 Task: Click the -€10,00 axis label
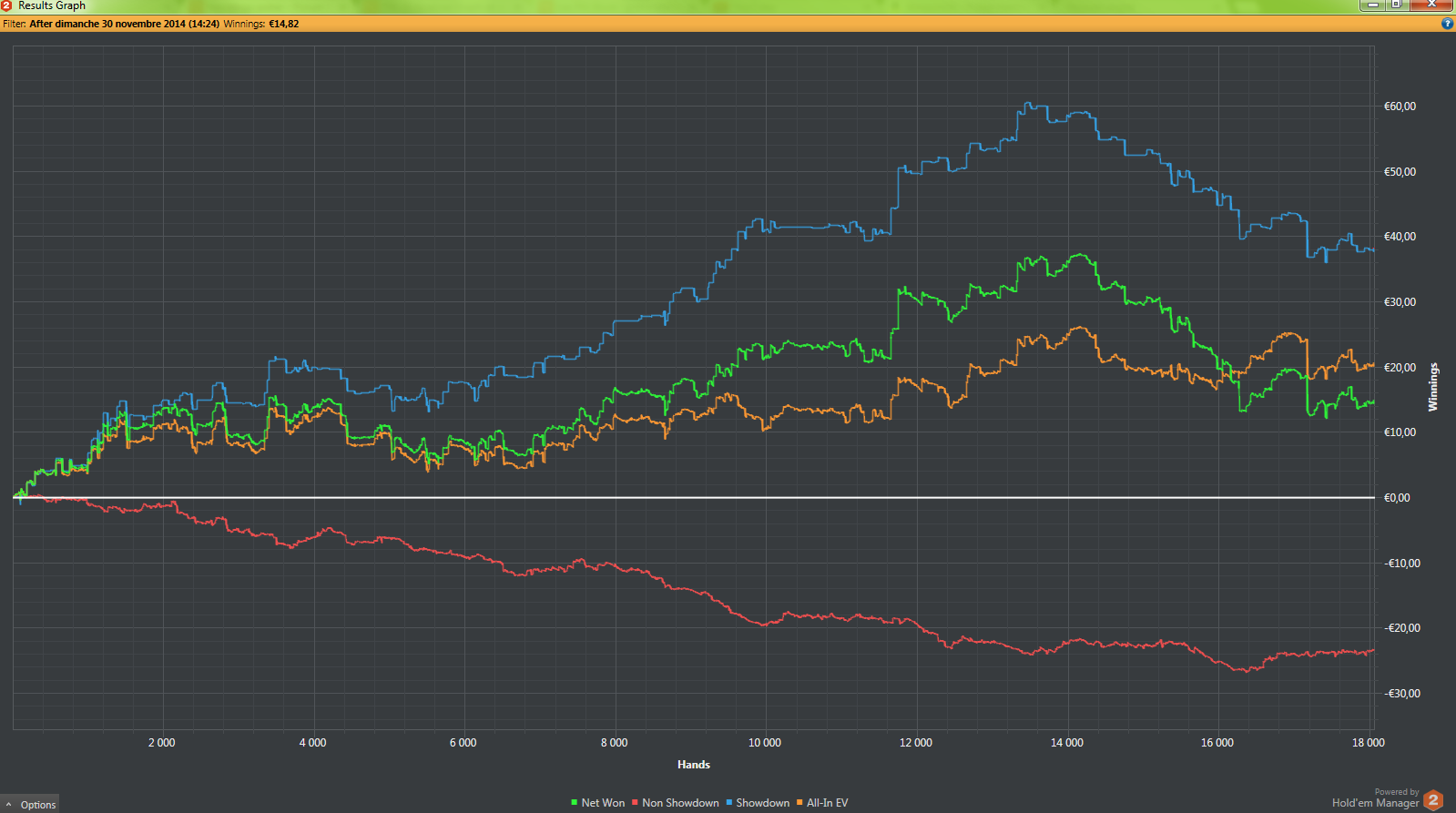click(x=1401, y=564)
